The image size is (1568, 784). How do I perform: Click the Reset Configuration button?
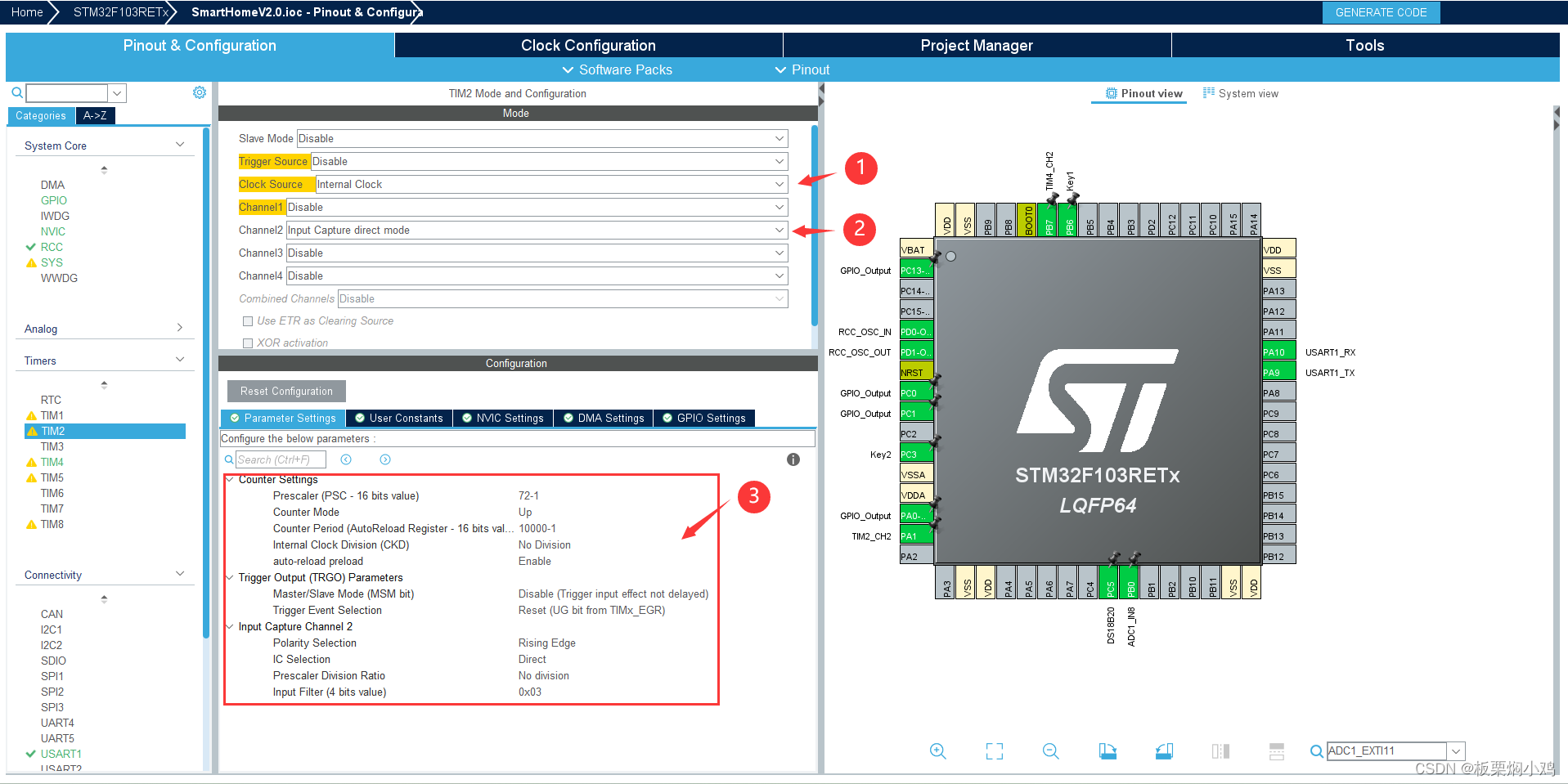click(x=286, y=391)
